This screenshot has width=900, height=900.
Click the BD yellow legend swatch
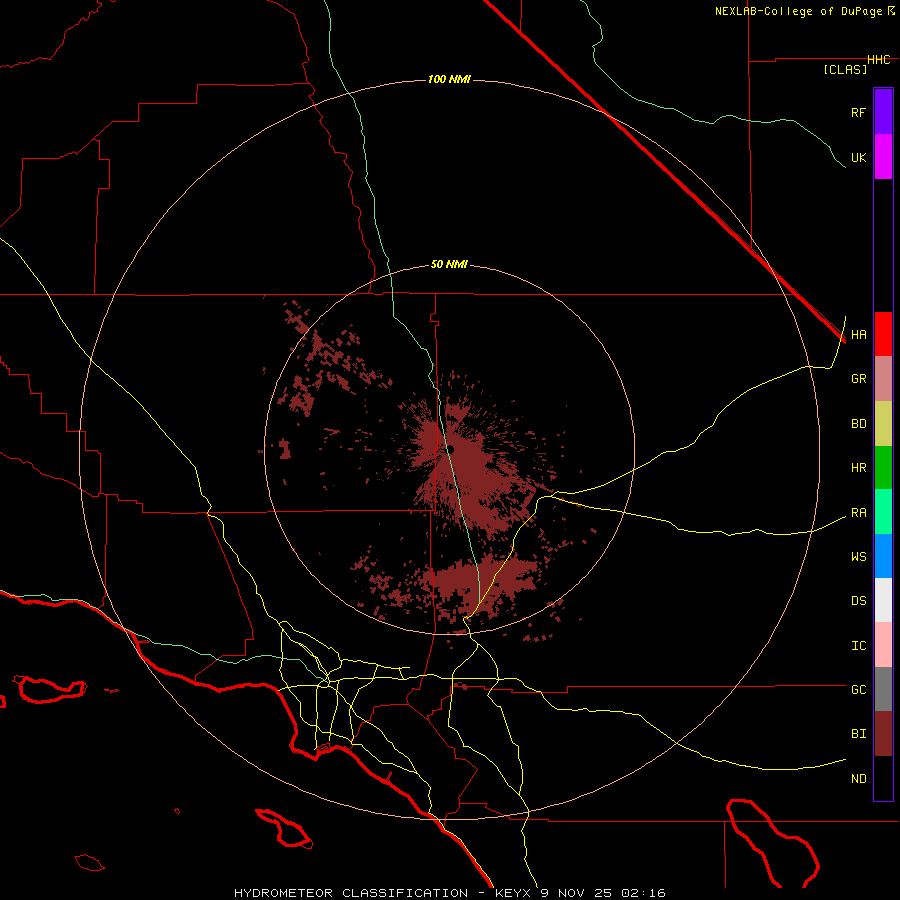(x=883, y=423)
